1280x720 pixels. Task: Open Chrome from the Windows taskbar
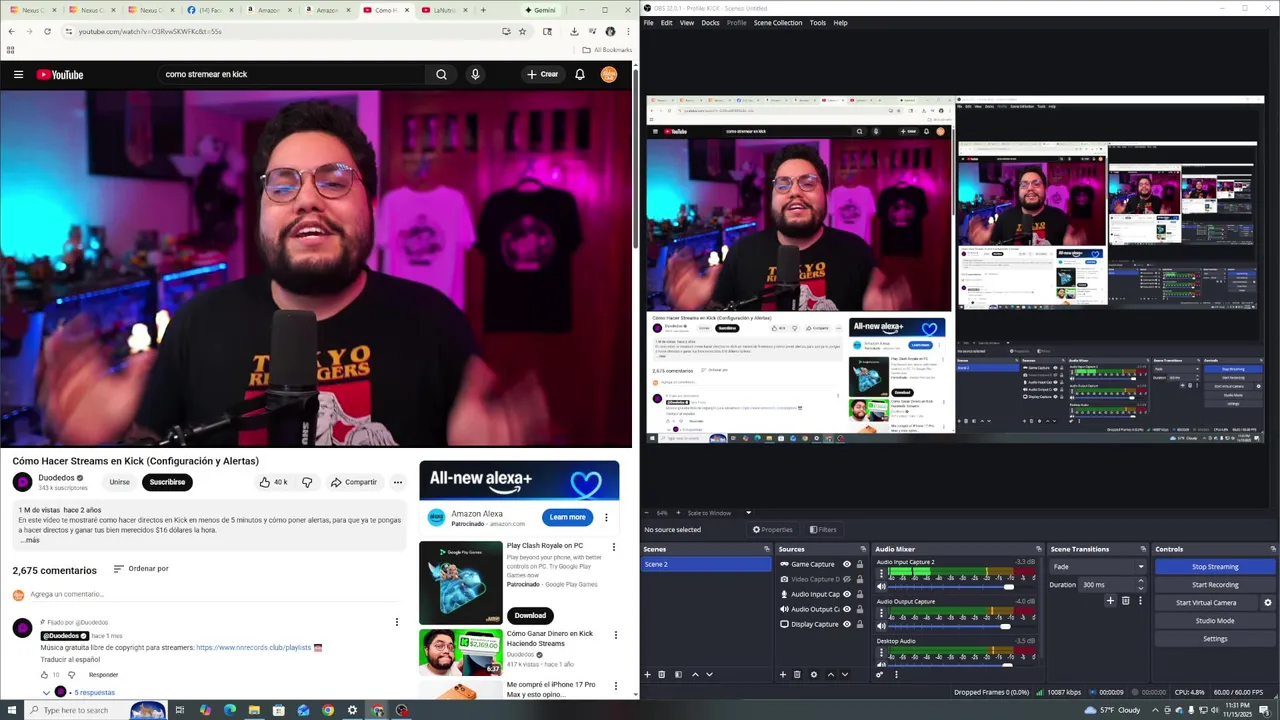(x=328, y=710)
